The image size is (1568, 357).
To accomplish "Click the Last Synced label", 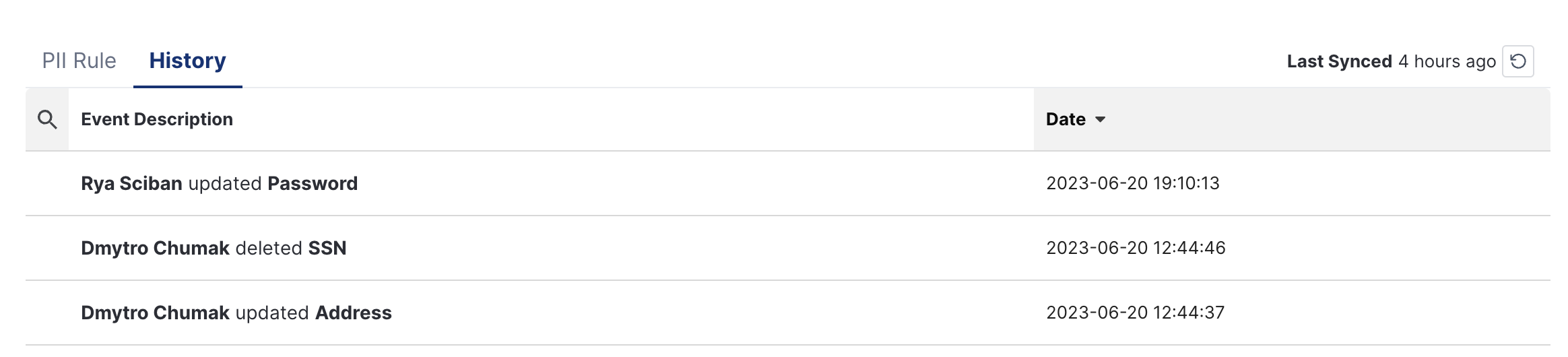I will [x=1339, y=61].
